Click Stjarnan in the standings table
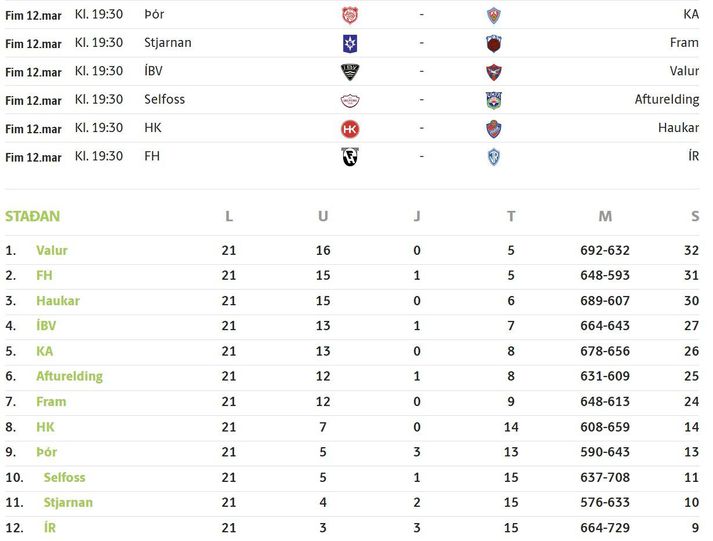713x541 pixels. tap(68, 502)
